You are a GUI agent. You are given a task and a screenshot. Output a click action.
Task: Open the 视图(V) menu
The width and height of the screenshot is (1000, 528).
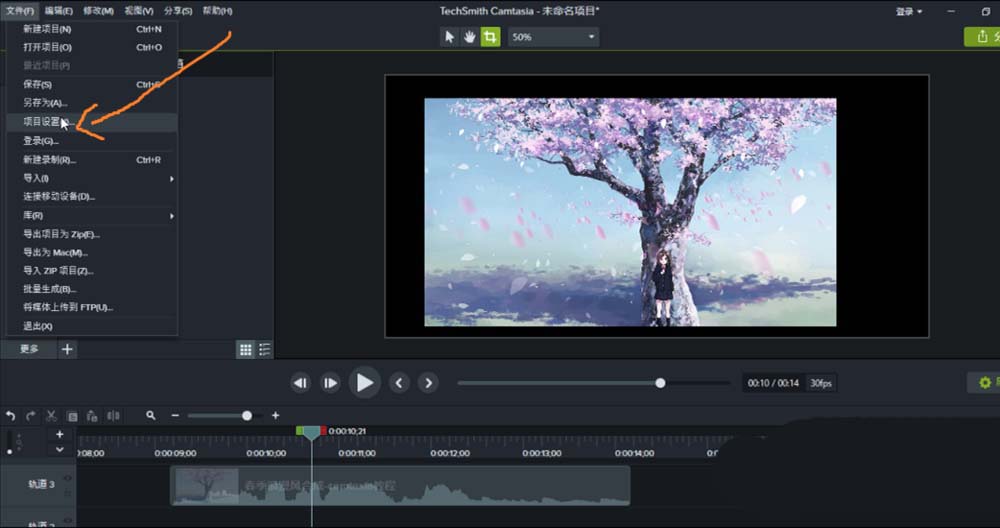[x=138, y=11]
